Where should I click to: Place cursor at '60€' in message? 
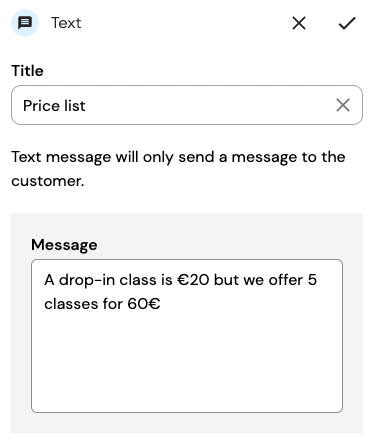[x=144, y=304]
